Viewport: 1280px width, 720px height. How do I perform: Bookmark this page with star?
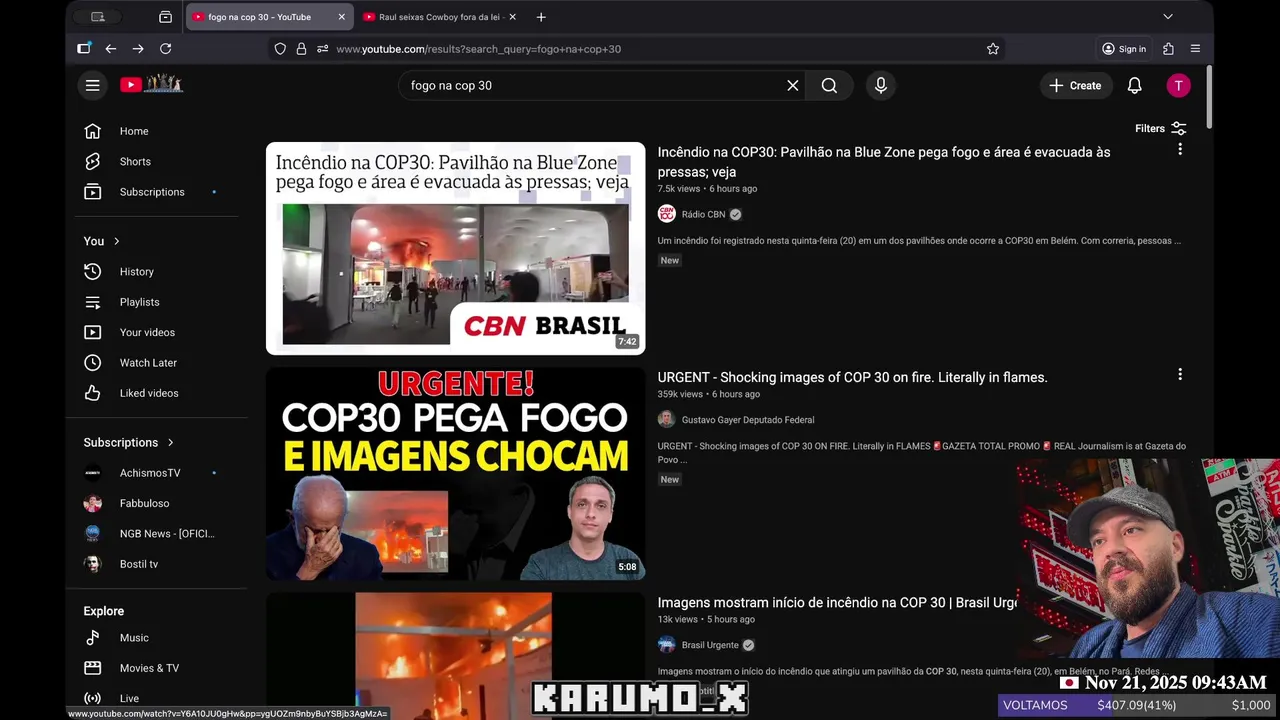[993, 49]
